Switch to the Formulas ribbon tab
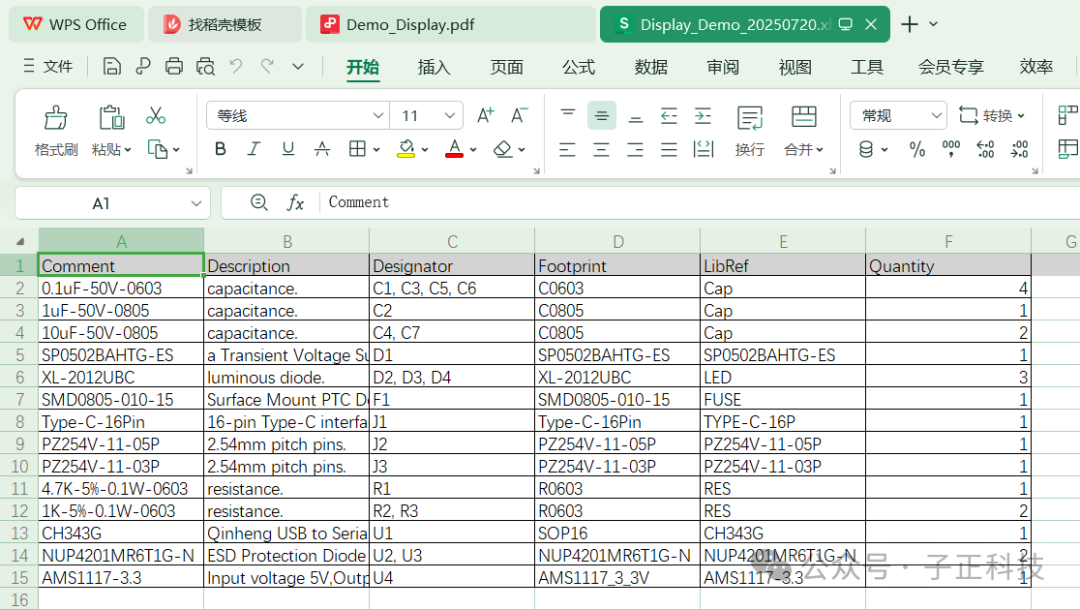The width and height of the screenshot is (1080, 610). pyautogui.click(x=579, y=67)
